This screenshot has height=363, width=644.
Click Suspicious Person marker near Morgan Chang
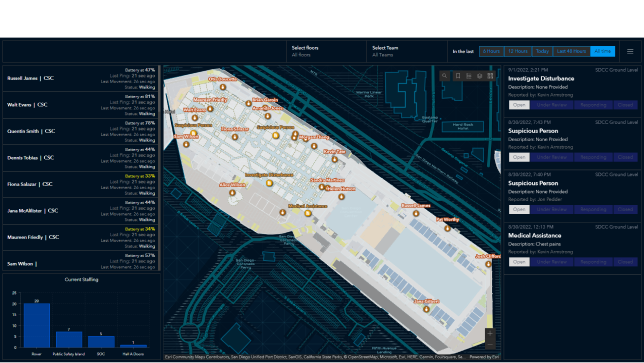[276, 136]
